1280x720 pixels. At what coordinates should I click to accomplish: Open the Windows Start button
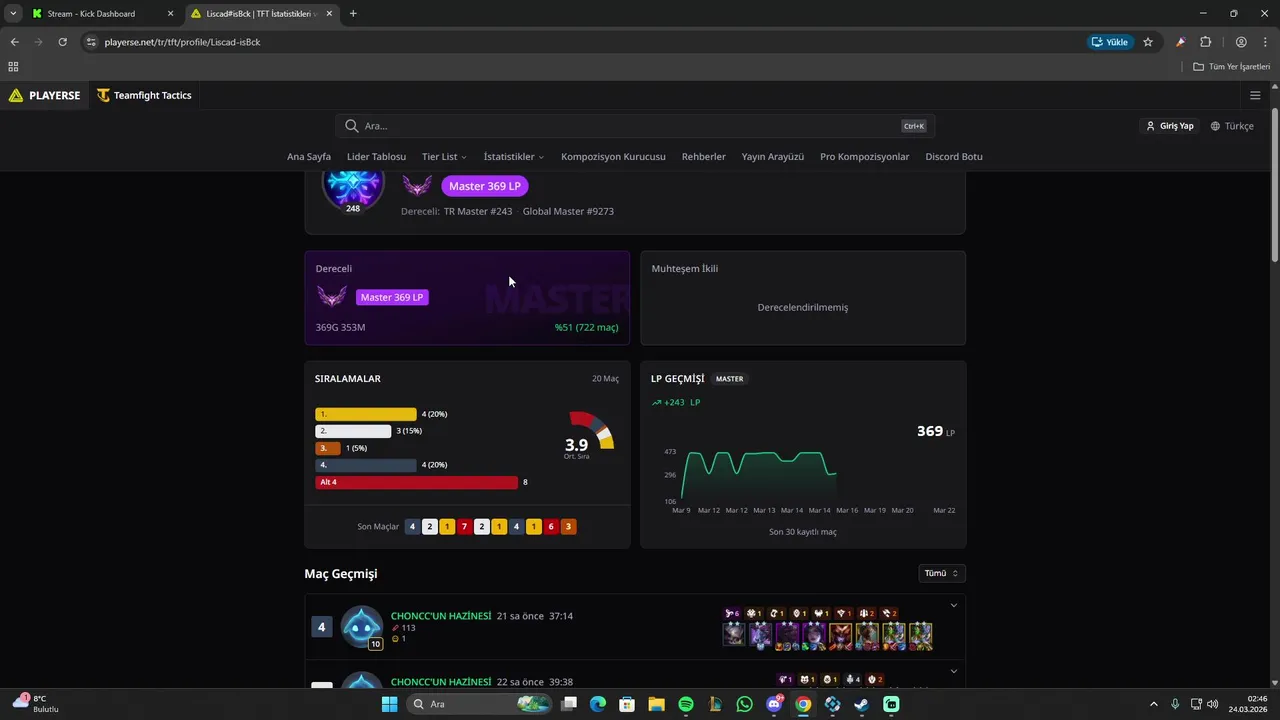coord(390,704)
